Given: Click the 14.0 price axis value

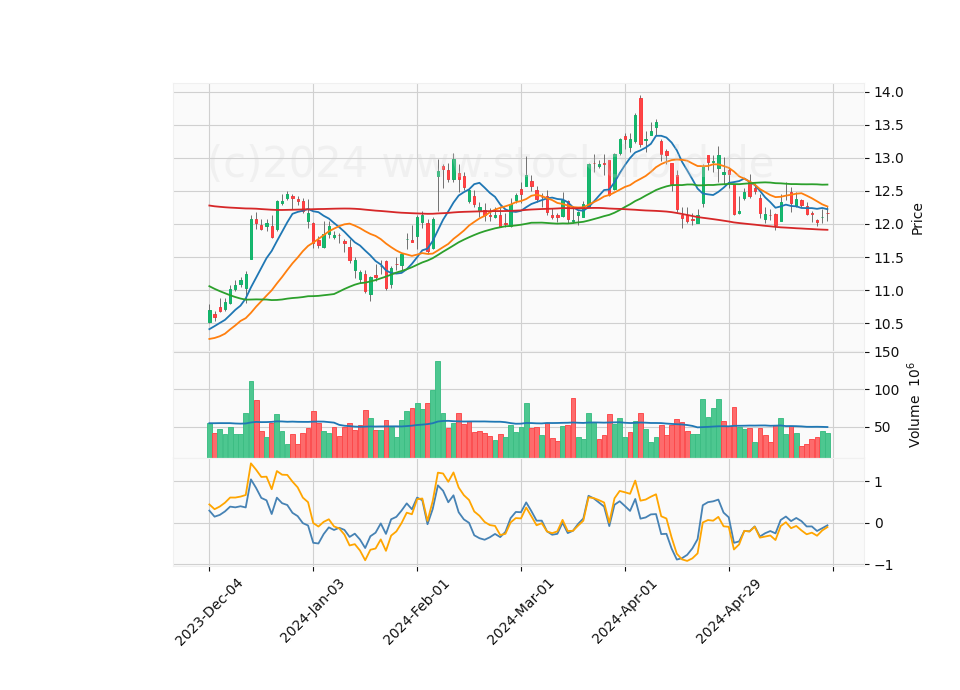Looking at the screenshot, I should (888, 92).
